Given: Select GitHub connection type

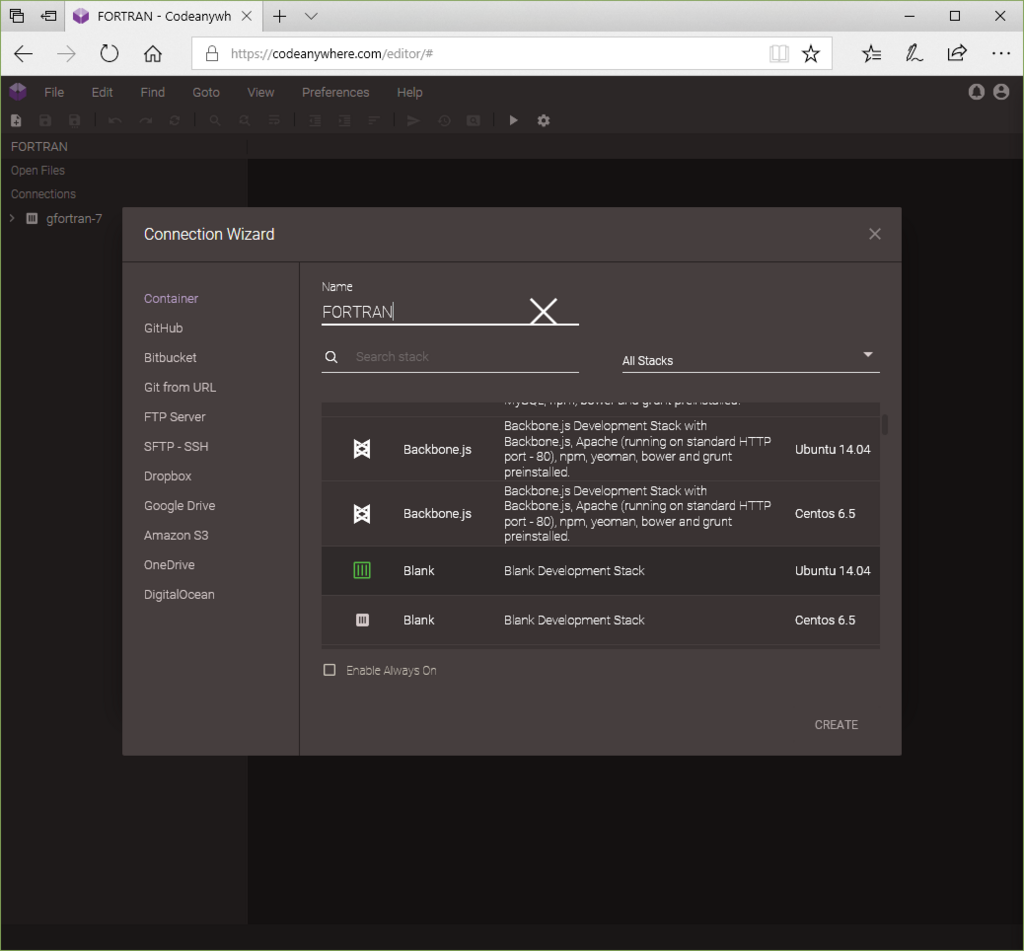Looking at the screenshot, I should pos(163,328).
